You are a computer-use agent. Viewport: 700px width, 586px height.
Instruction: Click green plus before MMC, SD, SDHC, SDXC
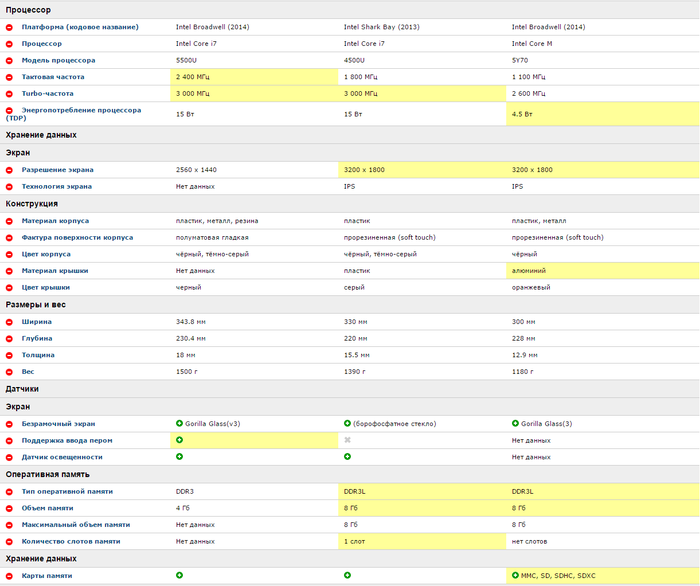[x=515, y=576]
